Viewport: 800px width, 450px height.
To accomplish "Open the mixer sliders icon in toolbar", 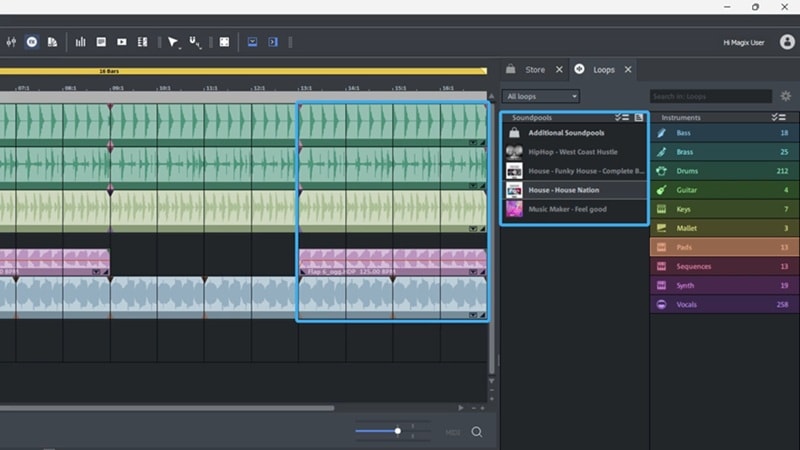I will pos(11,42).
